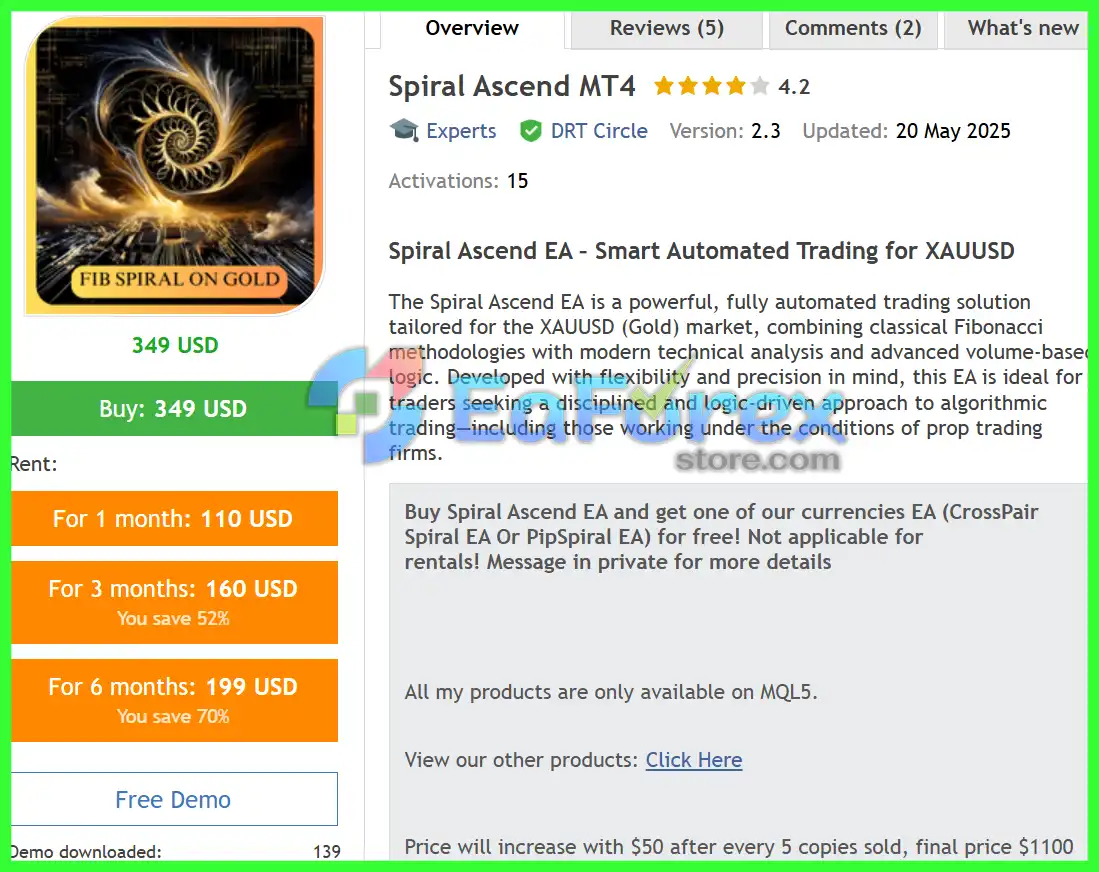Switch to the Overview tab
The image size is (1099, 872).
(472, 28)
